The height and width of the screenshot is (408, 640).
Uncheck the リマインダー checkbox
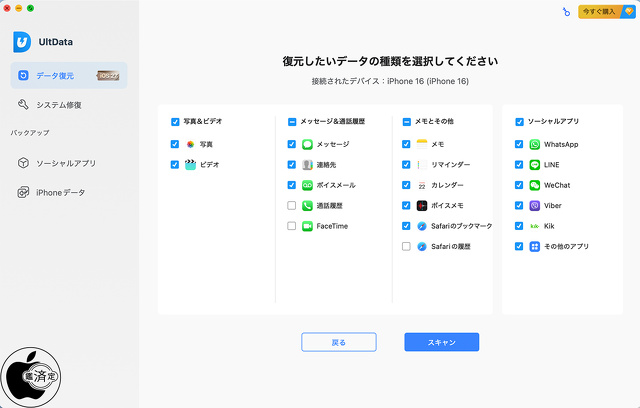pyautogui.click(x=406, y=164)
